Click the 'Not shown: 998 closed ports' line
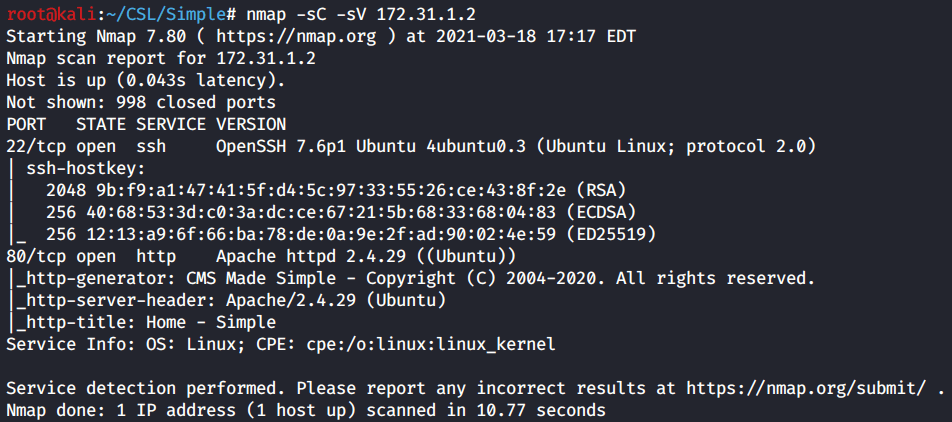Image resolution: width=952 pixels, height=422 pixels. tap(141, 102)
